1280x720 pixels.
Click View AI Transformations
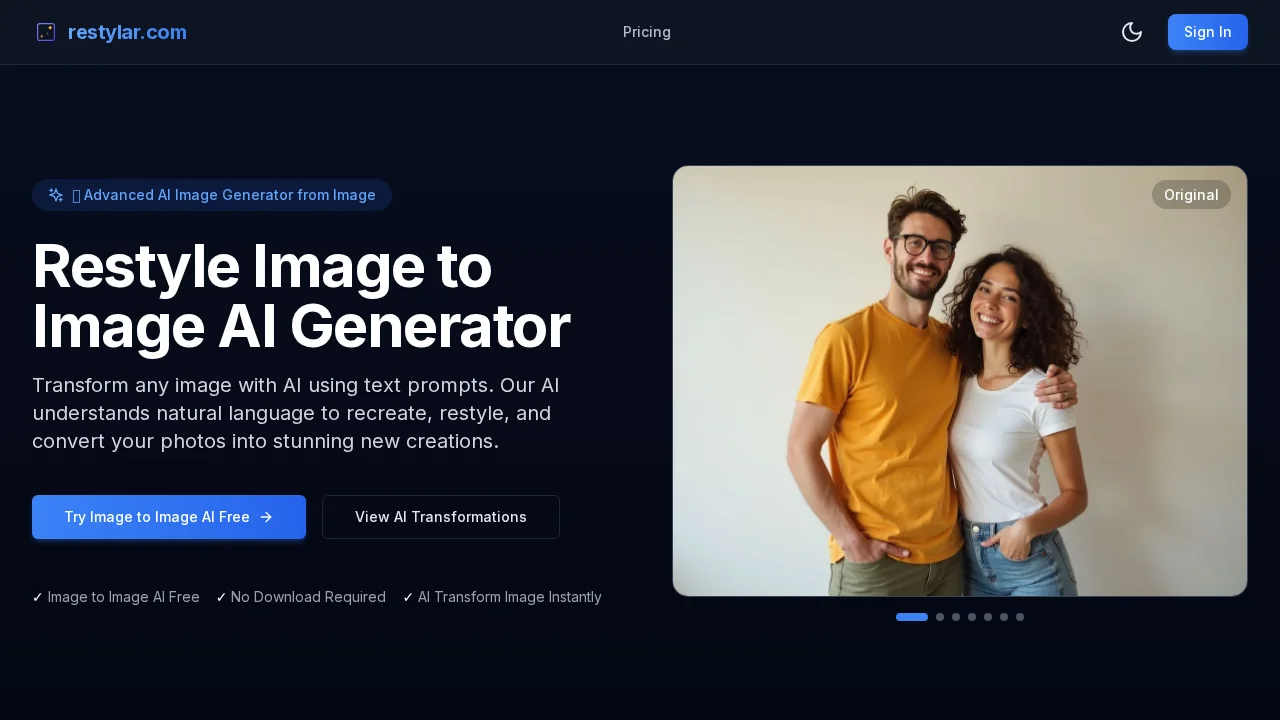441,517
